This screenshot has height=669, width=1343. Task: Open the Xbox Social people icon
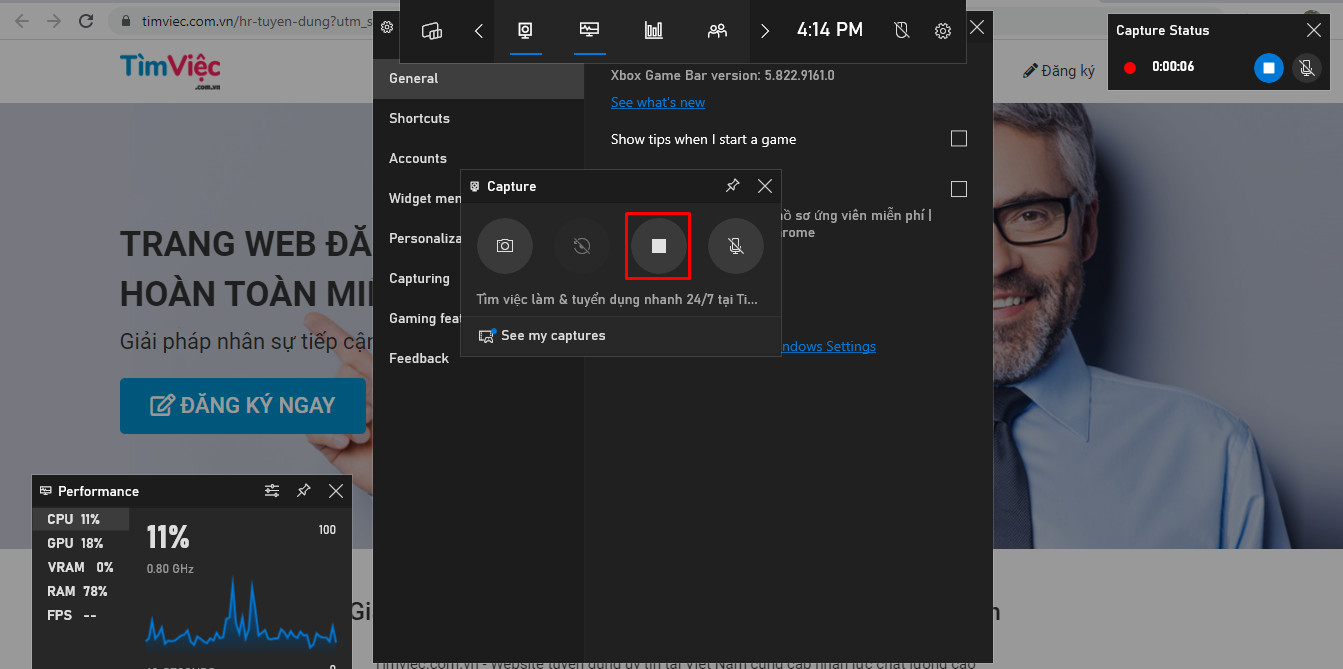717,31
